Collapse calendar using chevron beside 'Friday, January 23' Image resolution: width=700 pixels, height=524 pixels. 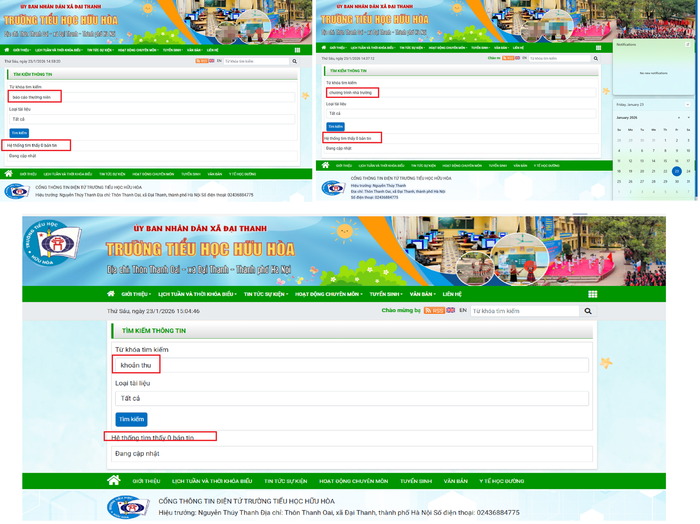[688, 103]
